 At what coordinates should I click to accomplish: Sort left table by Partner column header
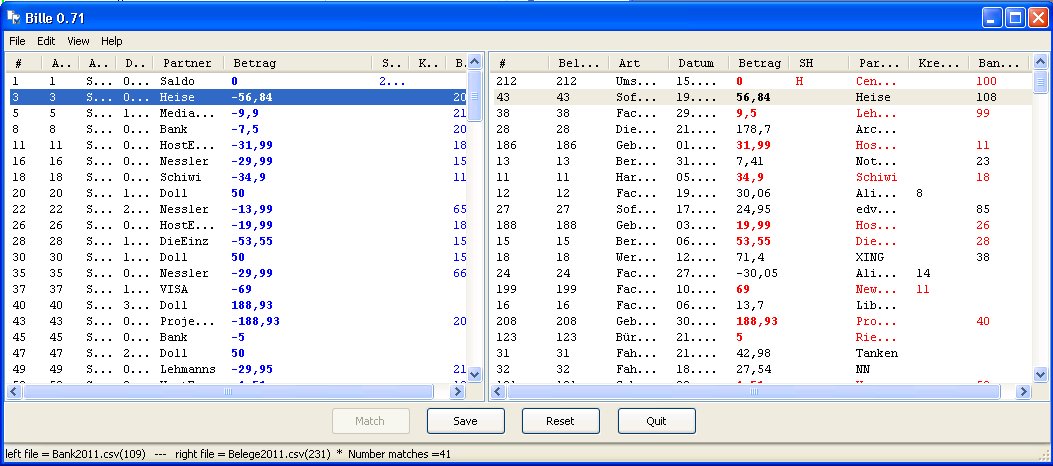click(x=187, y=63)
